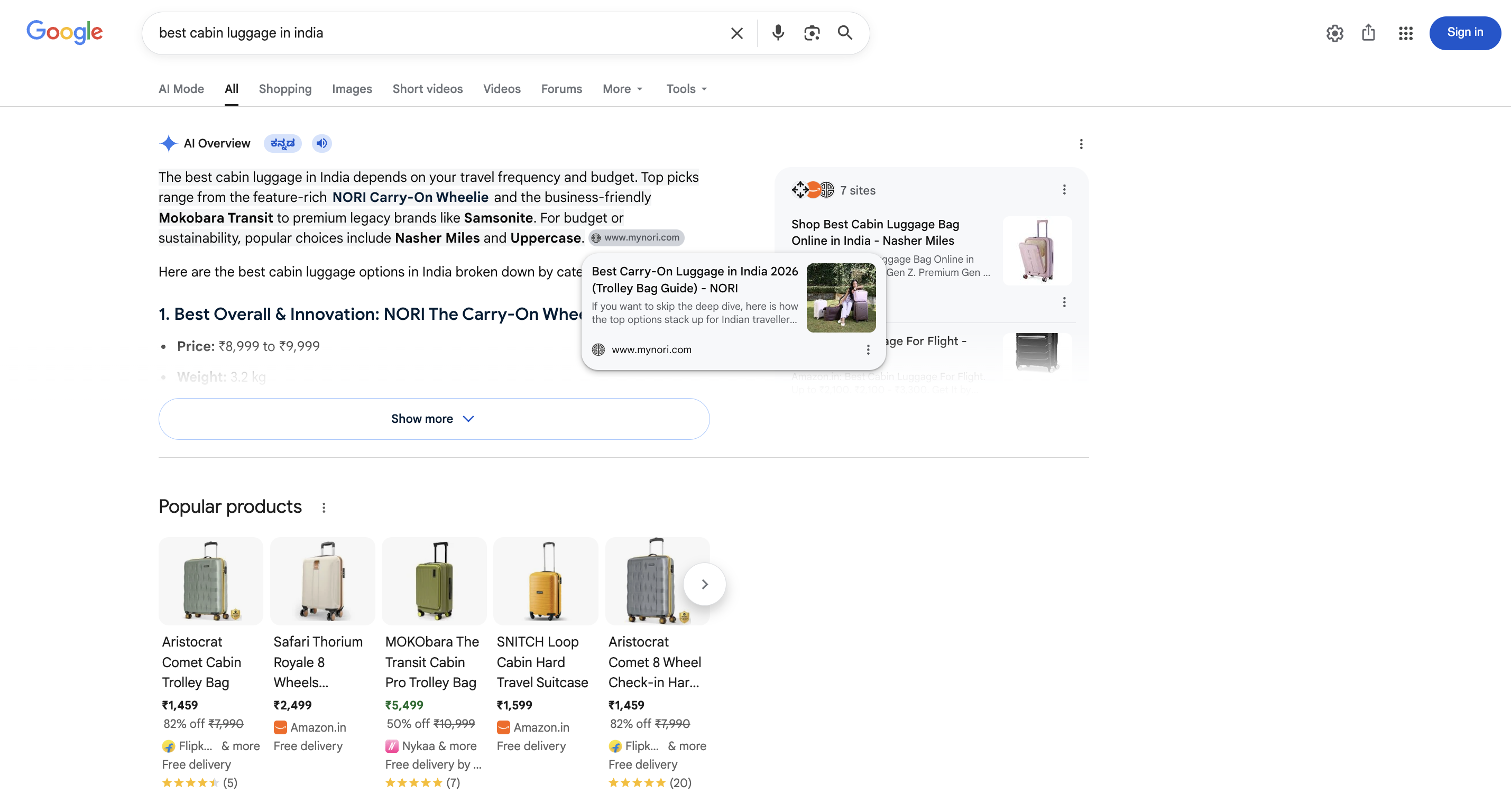Click the yellow SNITCH suitcase image
1511x812 pixels.
pos(546,581)
